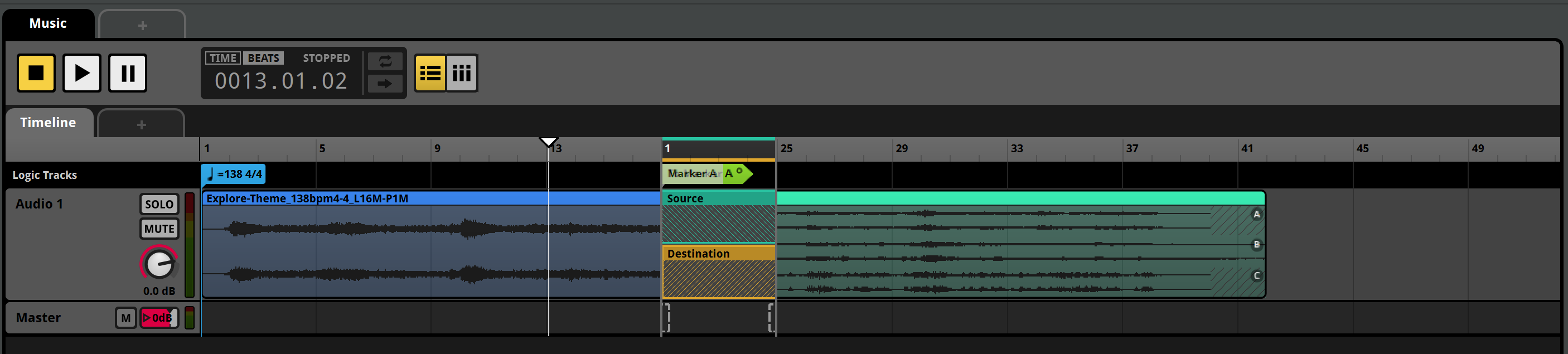Click the 0.0 dB volume readout
This screenshot has width=1568, height=354.
point(159,291)
